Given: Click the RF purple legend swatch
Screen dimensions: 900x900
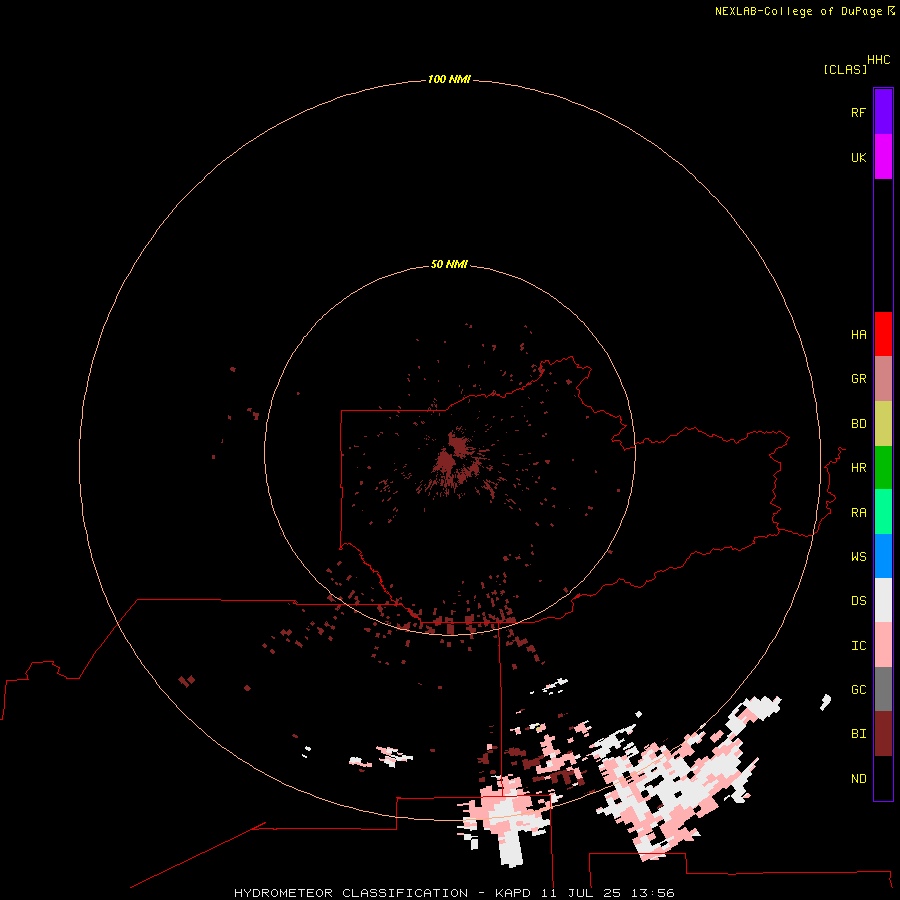Looking at the screenshot, I should point(883,112).
